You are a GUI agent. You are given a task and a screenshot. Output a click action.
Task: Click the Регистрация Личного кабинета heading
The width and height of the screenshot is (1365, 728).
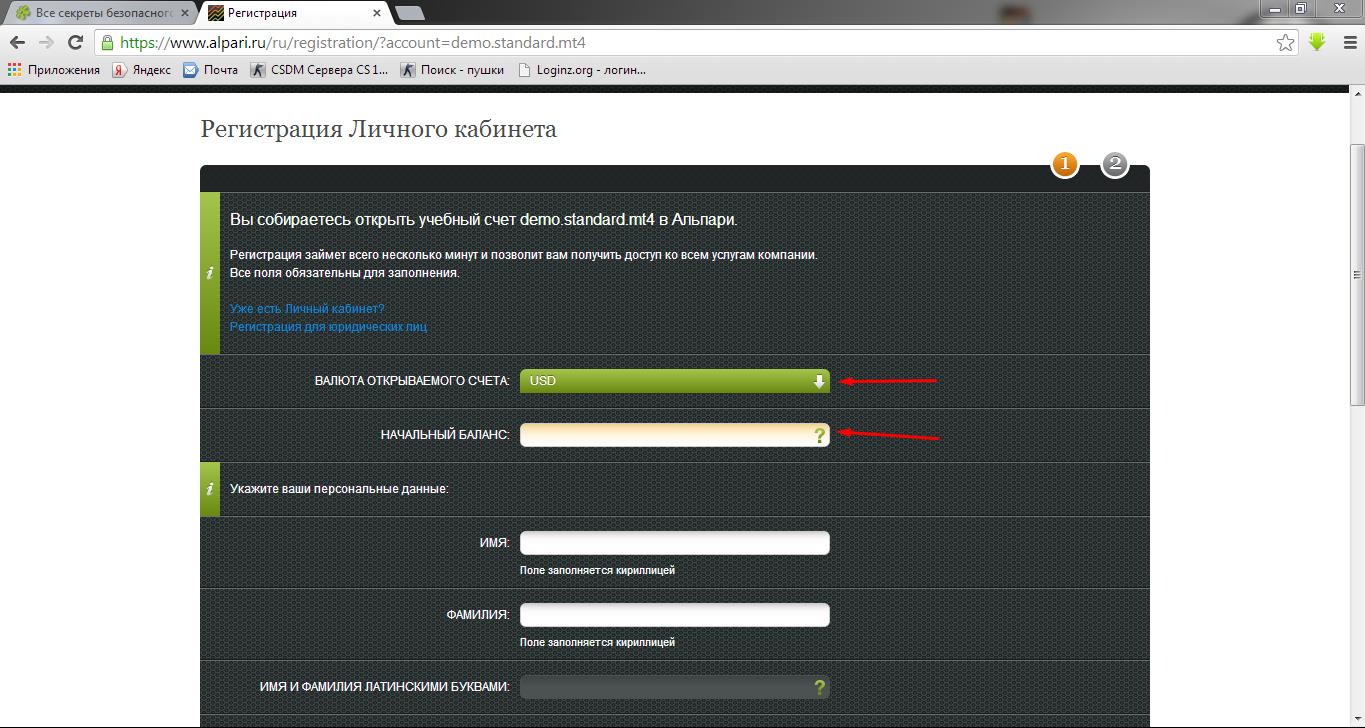point(379,129)
